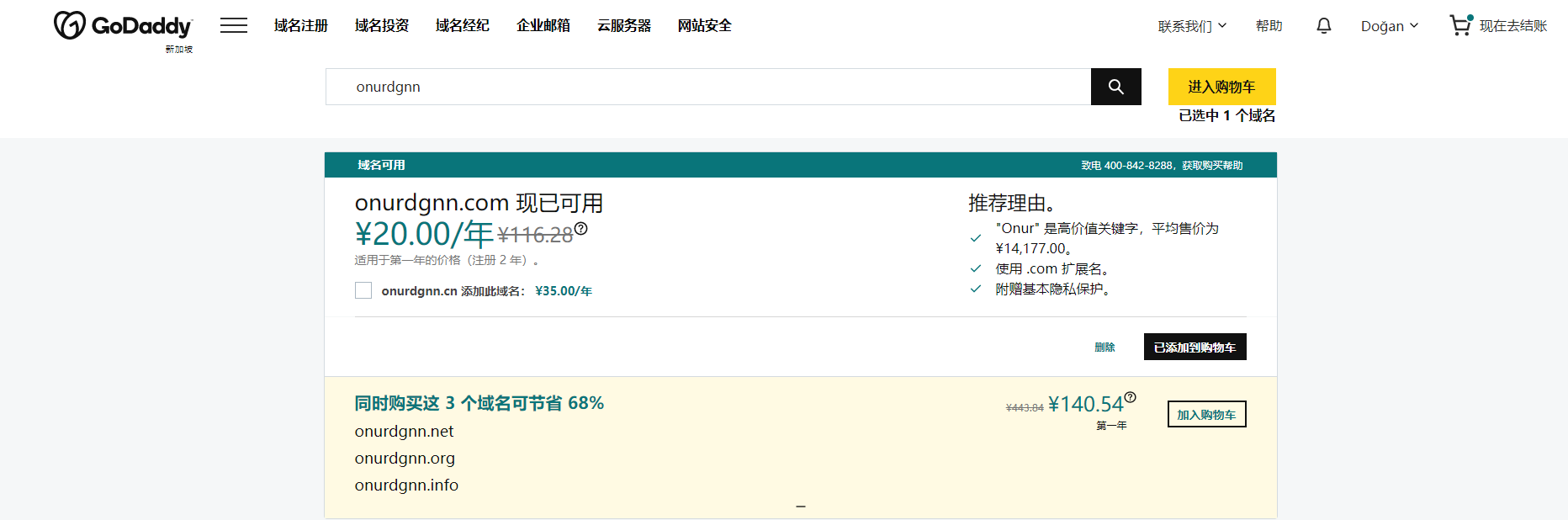
Task: Open the 域名经纪 menu
Action: coord(463,26)
